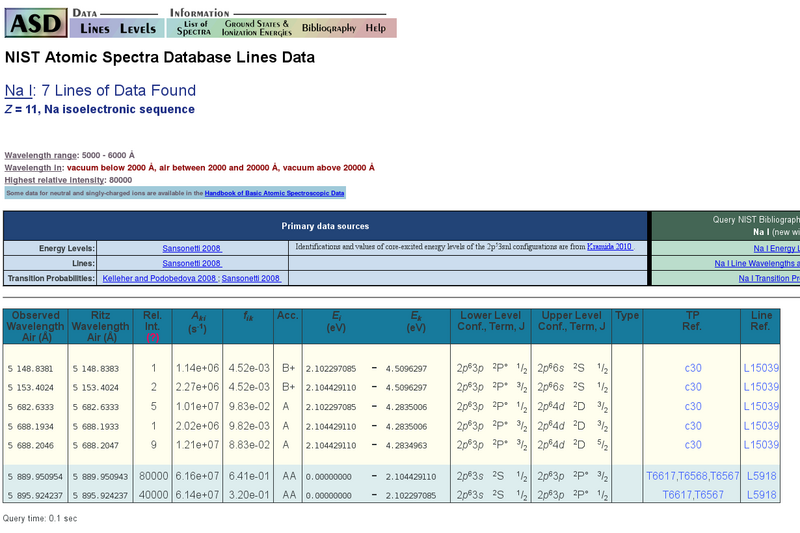Screen dimensions: 800x533
Task: Open T6617,T6567 TP reference
Action: [693, 495]
